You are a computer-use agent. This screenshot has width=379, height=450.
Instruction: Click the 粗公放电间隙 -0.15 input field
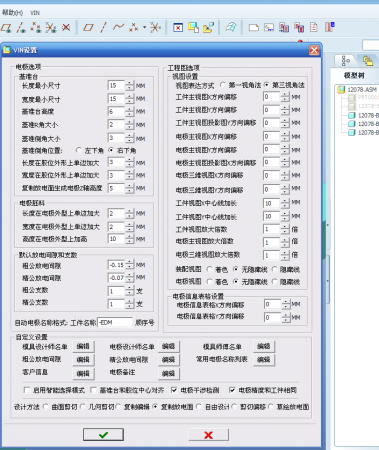pyautogui.click(x=116, y=265)
